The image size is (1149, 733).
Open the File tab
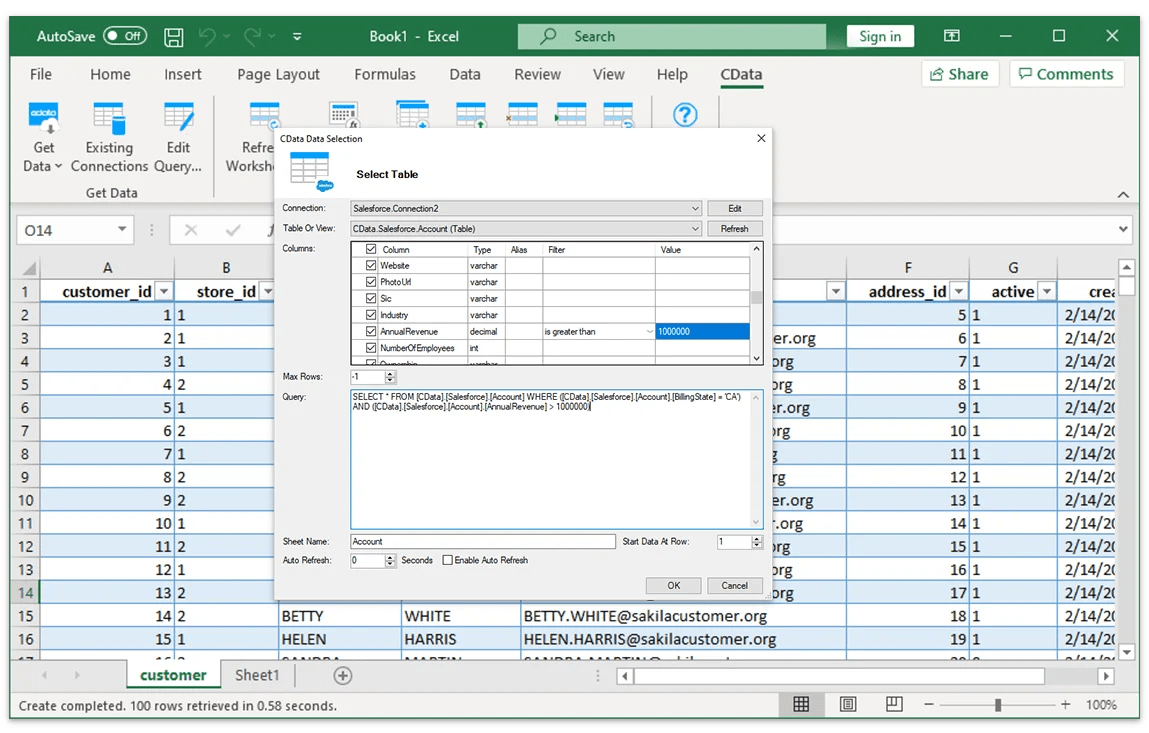(40, 74)
